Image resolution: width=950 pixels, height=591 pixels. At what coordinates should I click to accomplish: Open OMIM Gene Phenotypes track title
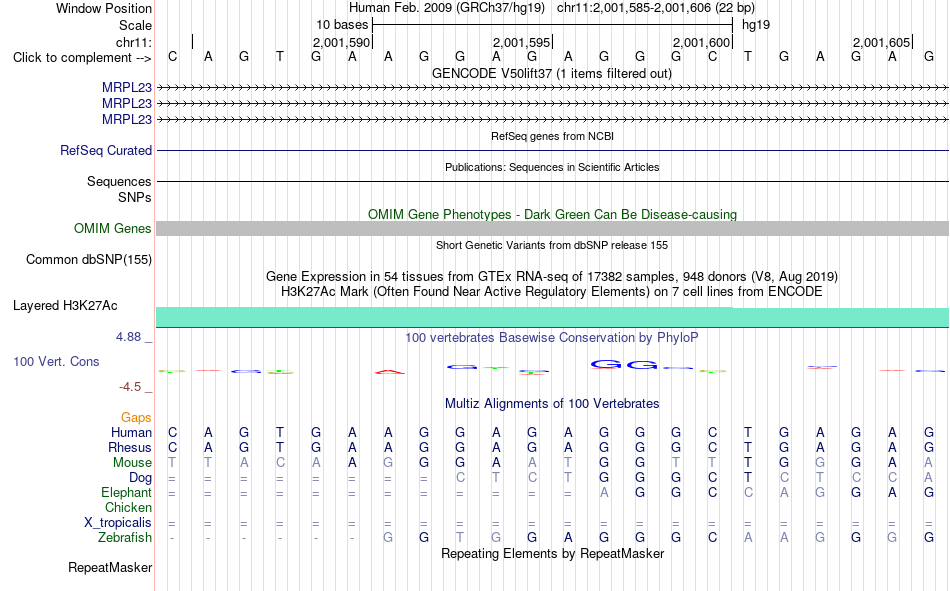(x=553, y=215)
